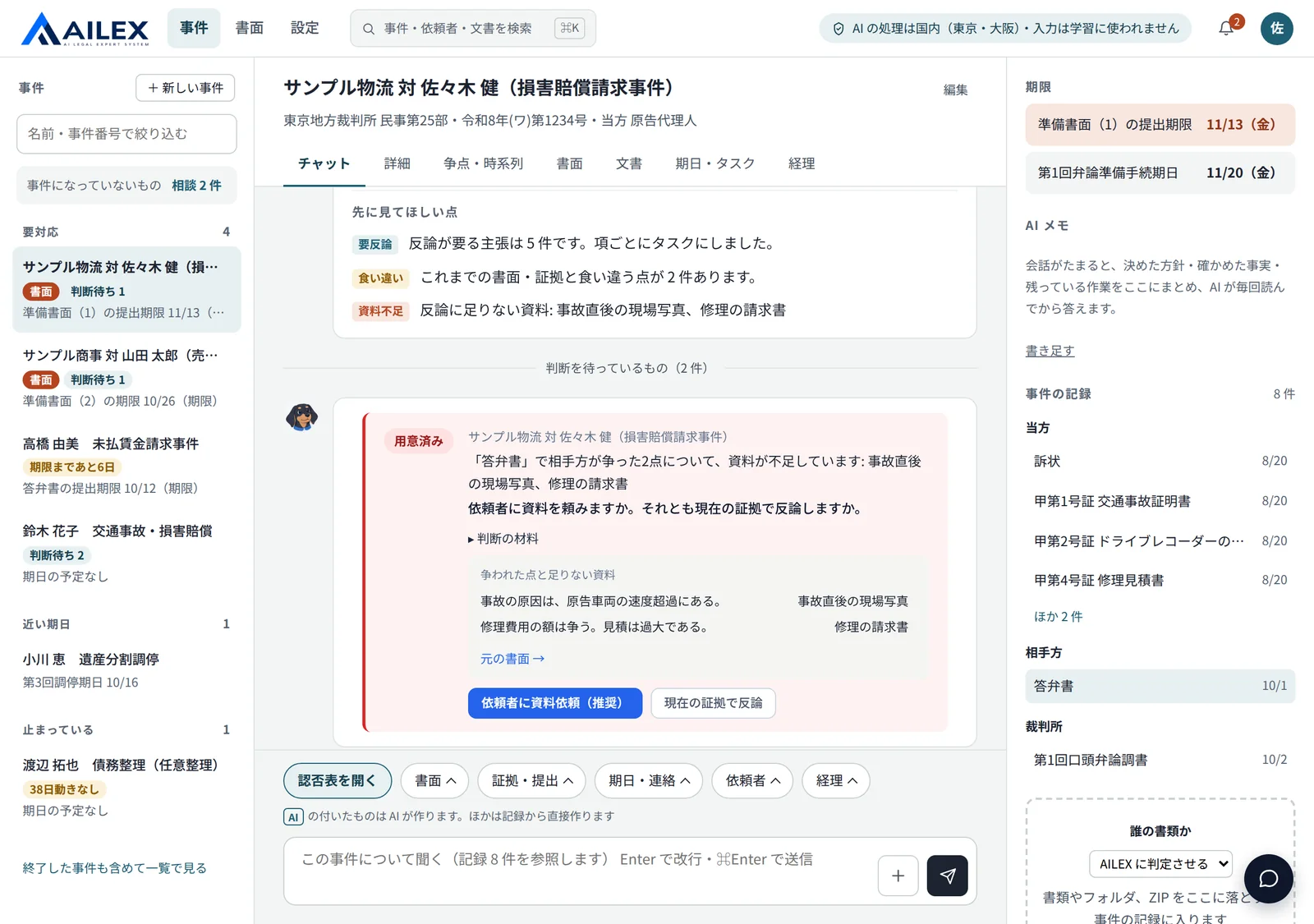The image size is (1314, 924).
Task: Select the 渡辺 拓也 債務整理 case
Action: (126, 787)
